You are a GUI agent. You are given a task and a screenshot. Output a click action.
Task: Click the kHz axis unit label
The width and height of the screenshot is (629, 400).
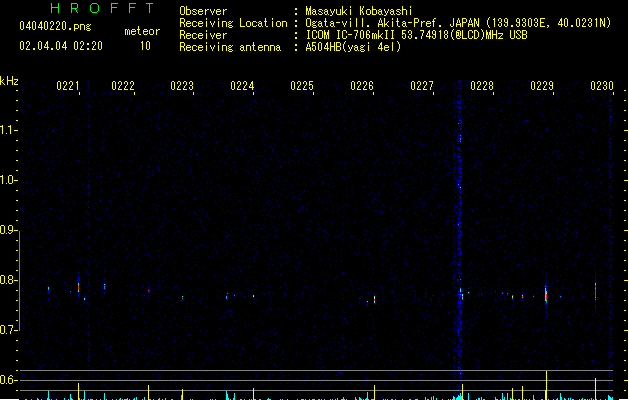coord(9,81)
